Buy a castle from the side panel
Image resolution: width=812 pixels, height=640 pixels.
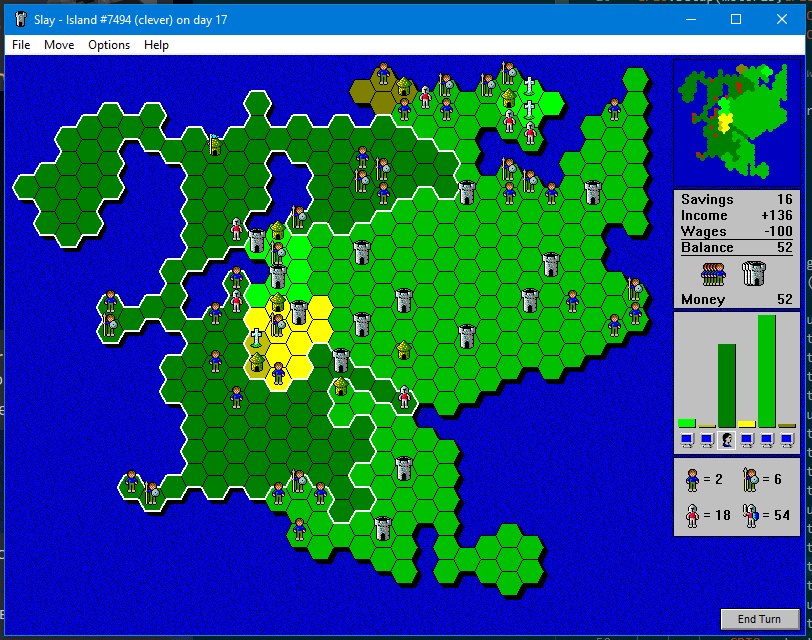point(753,273)
